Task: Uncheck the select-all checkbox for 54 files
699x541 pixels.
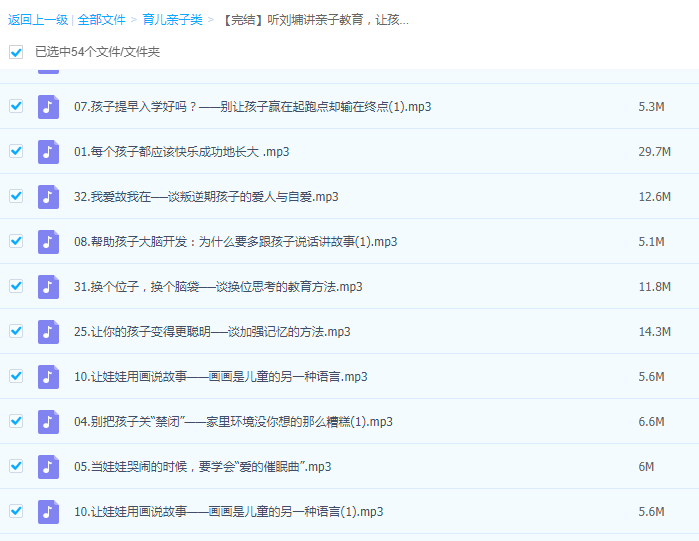Action: click(16, 51)
